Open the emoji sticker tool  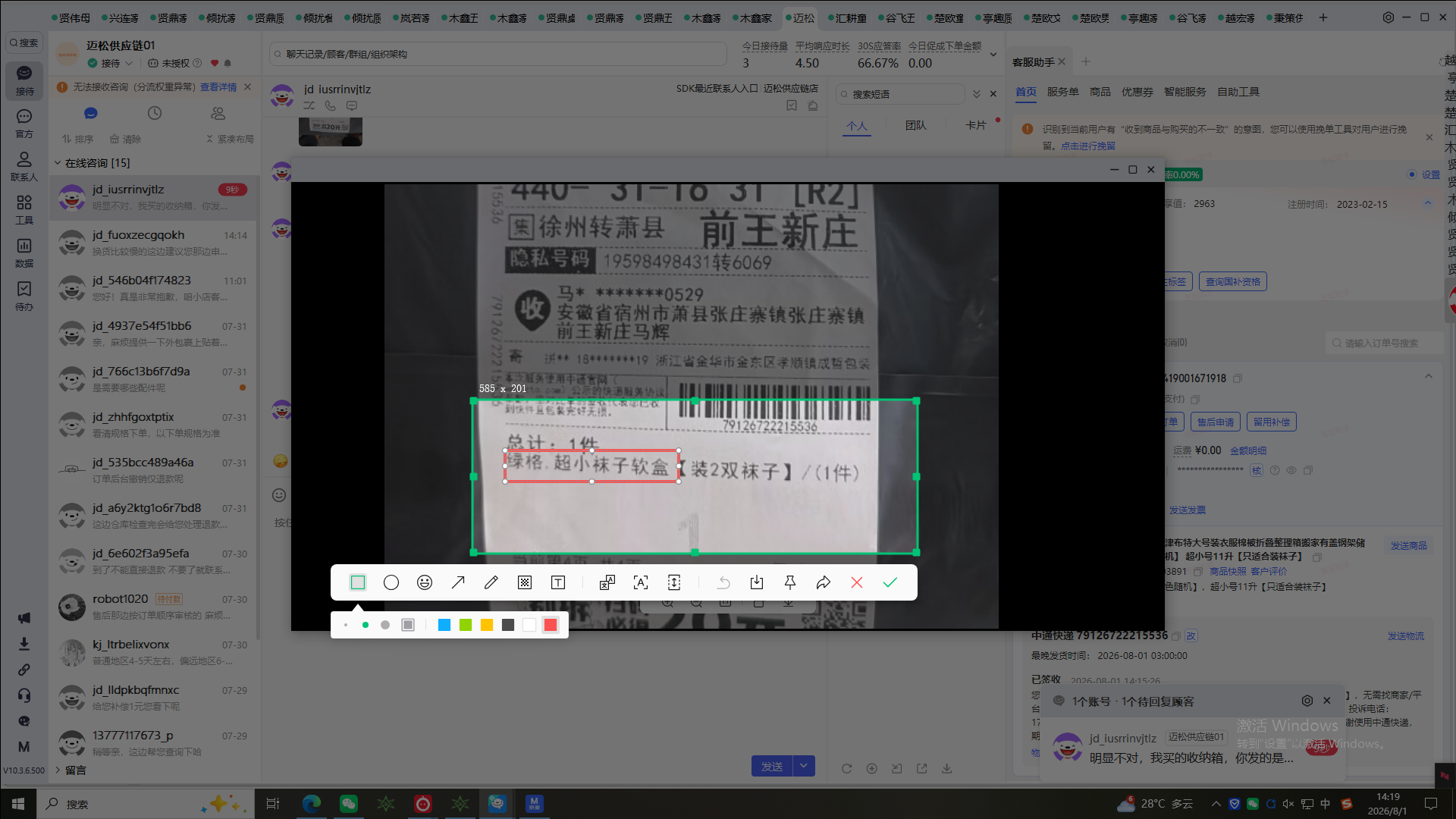(x=425, y=582)
